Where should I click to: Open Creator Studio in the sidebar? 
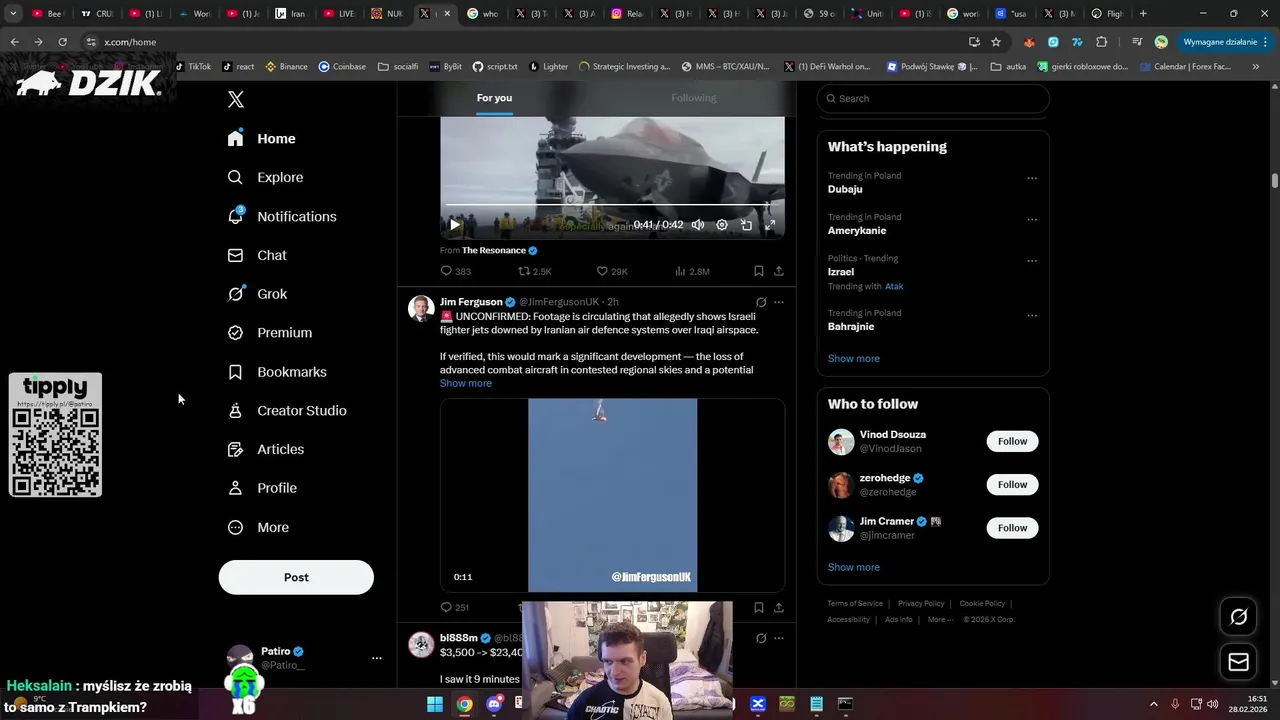tap(287, 411)
